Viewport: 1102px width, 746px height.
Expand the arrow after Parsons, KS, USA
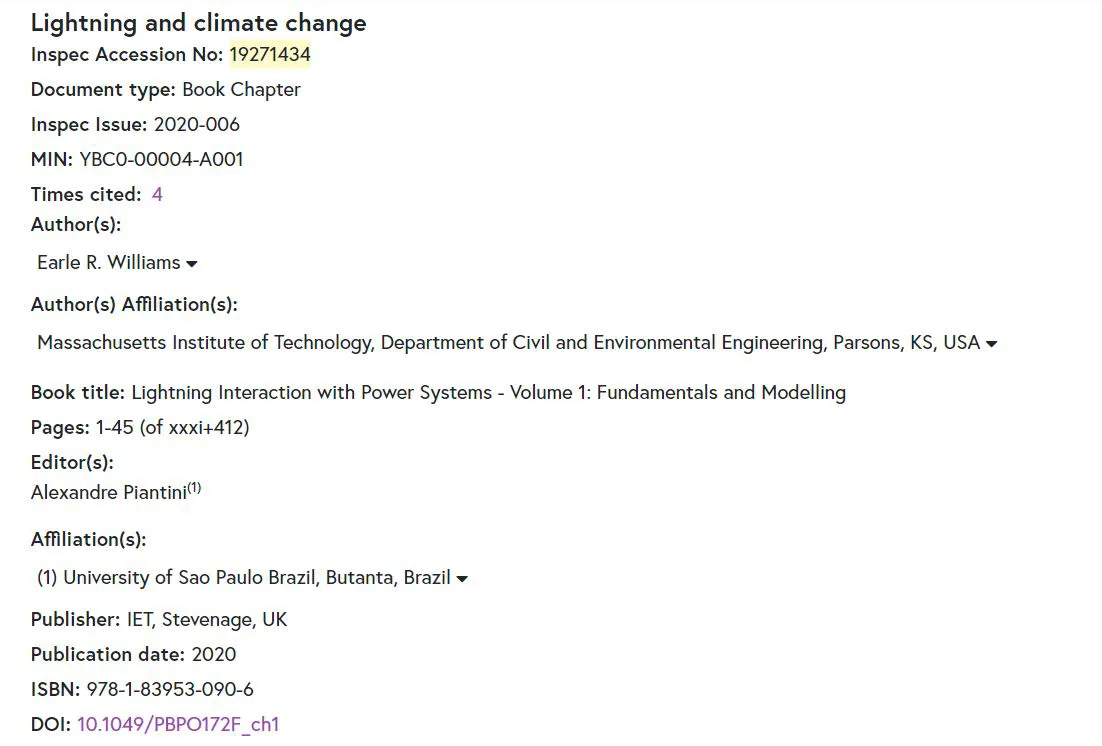991,344
